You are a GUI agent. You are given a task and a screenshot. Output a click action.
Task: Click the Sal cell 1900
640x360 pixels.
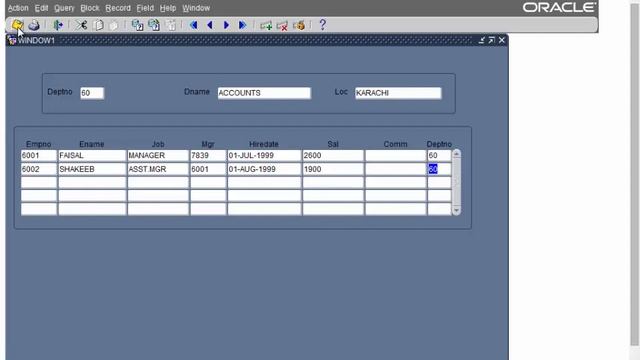click(x=333, y=169)
